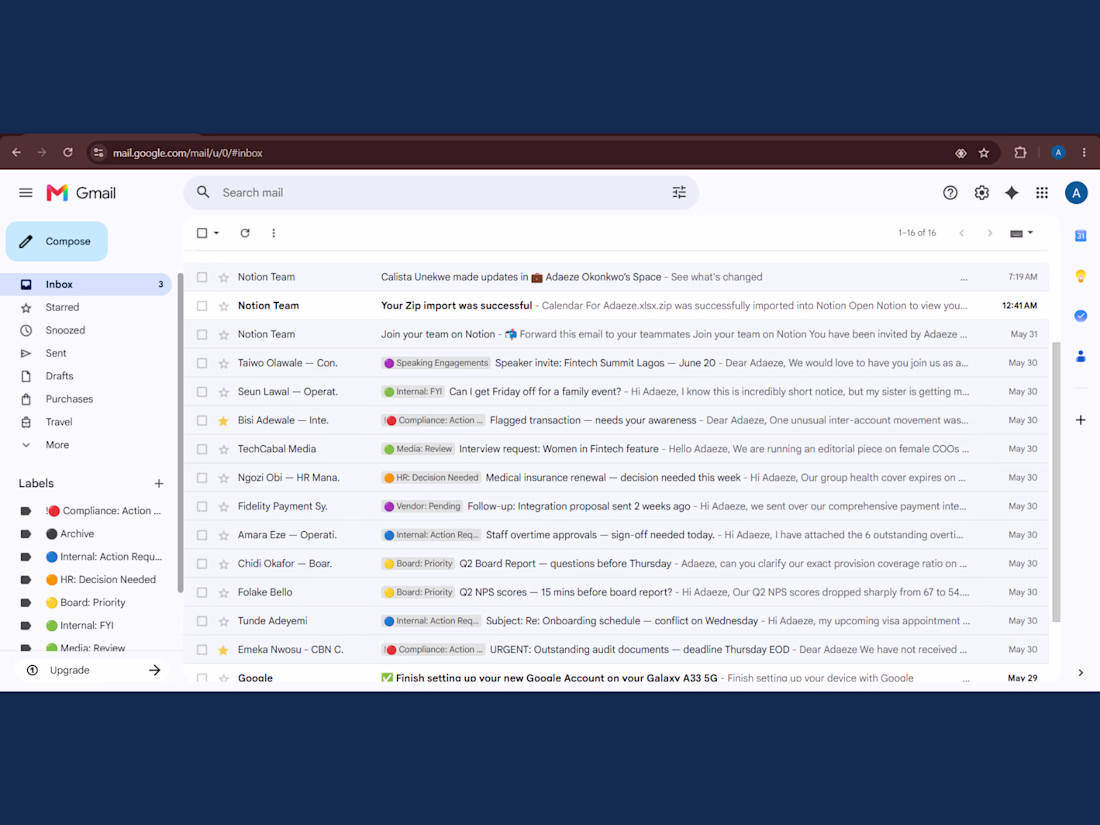Screen dimensions: 1100x825
Task: Star the Seun Lawal email
Action: (224, 392)
